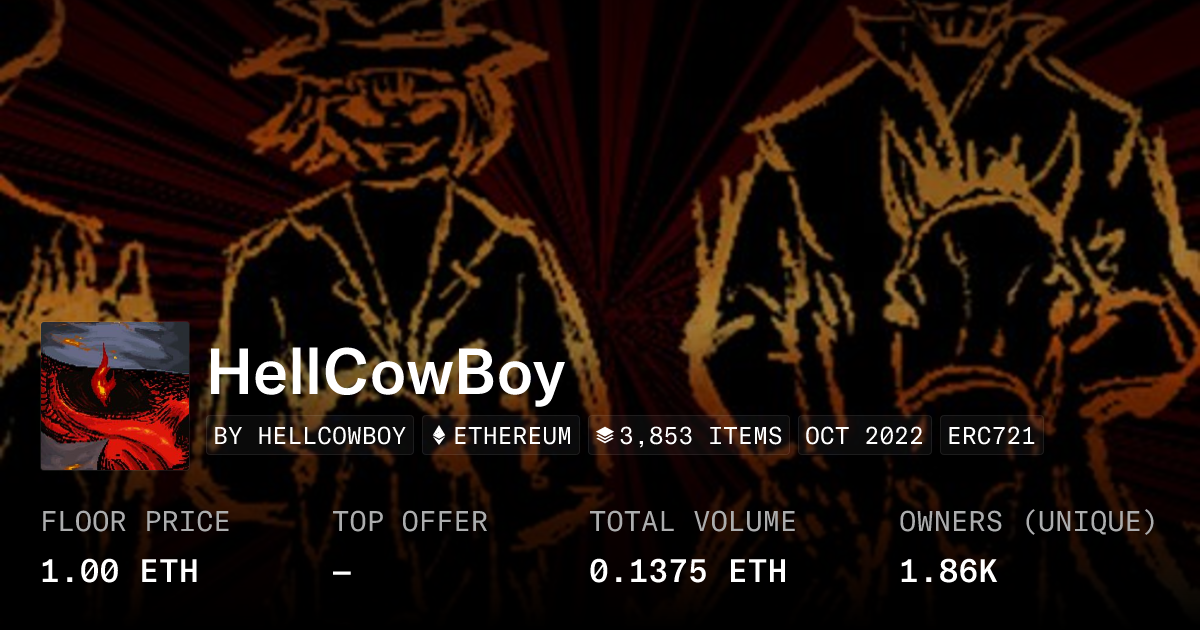The image size is (1200, 630).
Task: Click the TOTAL VOLUME label
Action: [x=693, y=522]
